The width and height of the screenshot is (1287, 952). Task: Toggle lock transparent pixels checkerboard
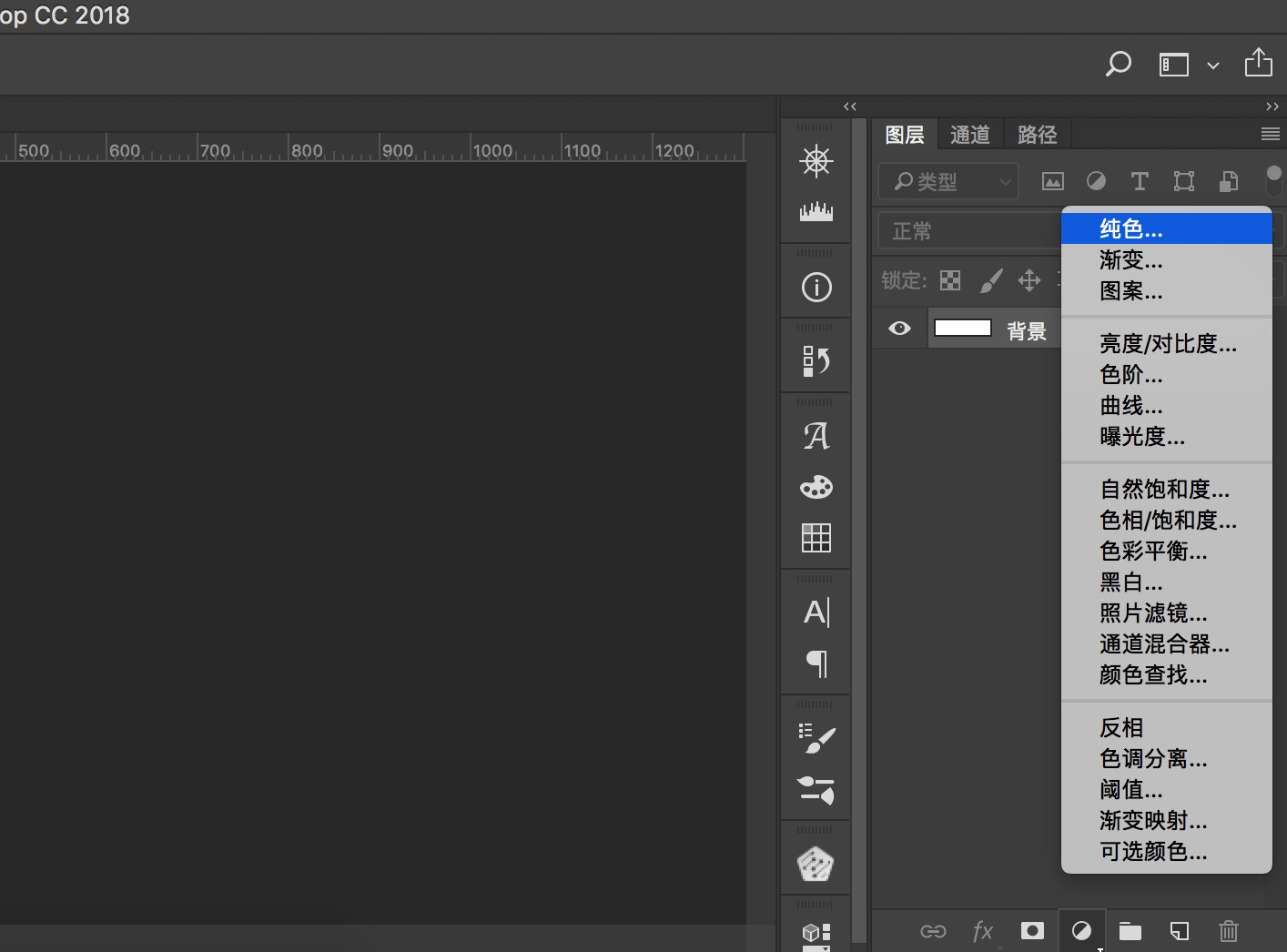pyautogui.click(x=950, y=280)
